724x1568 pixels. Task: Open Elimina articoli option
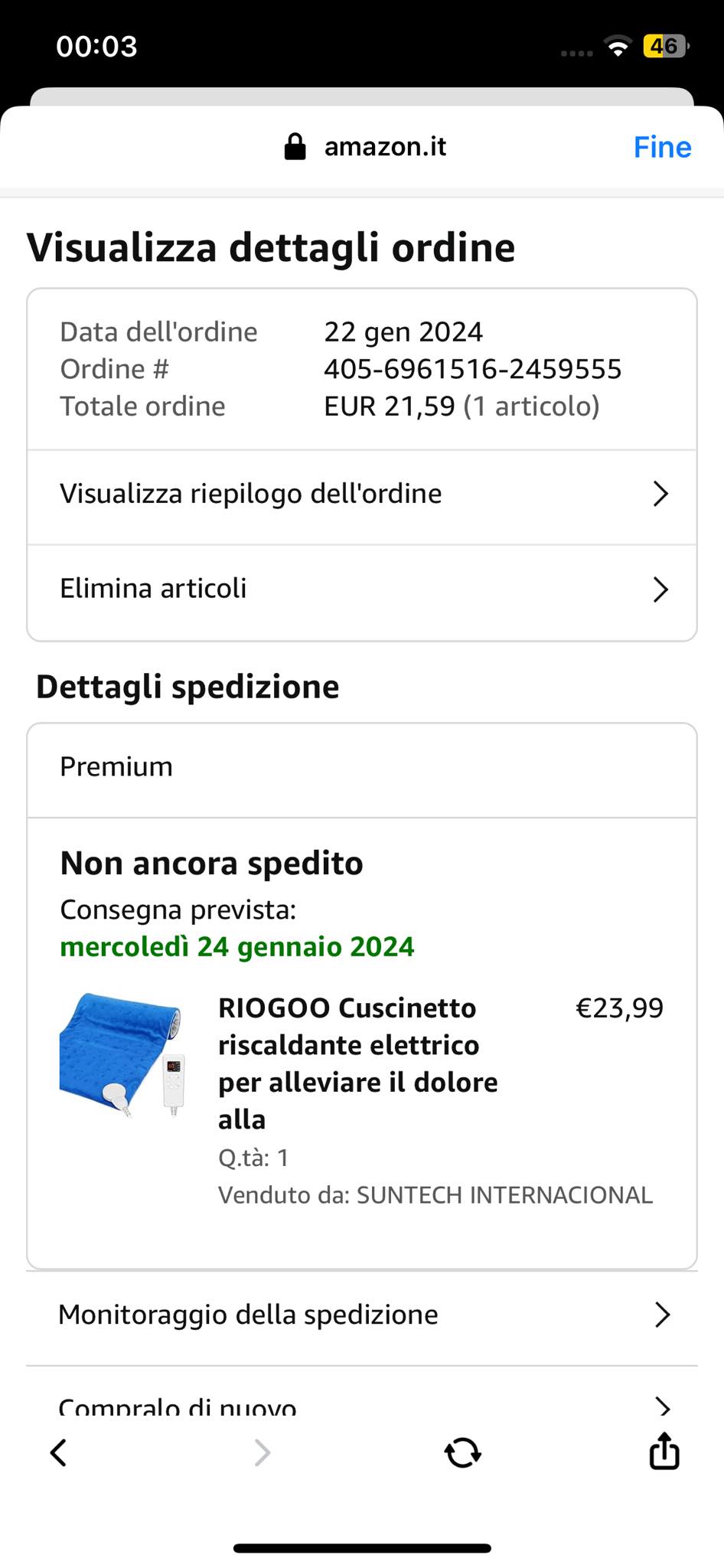153,589
